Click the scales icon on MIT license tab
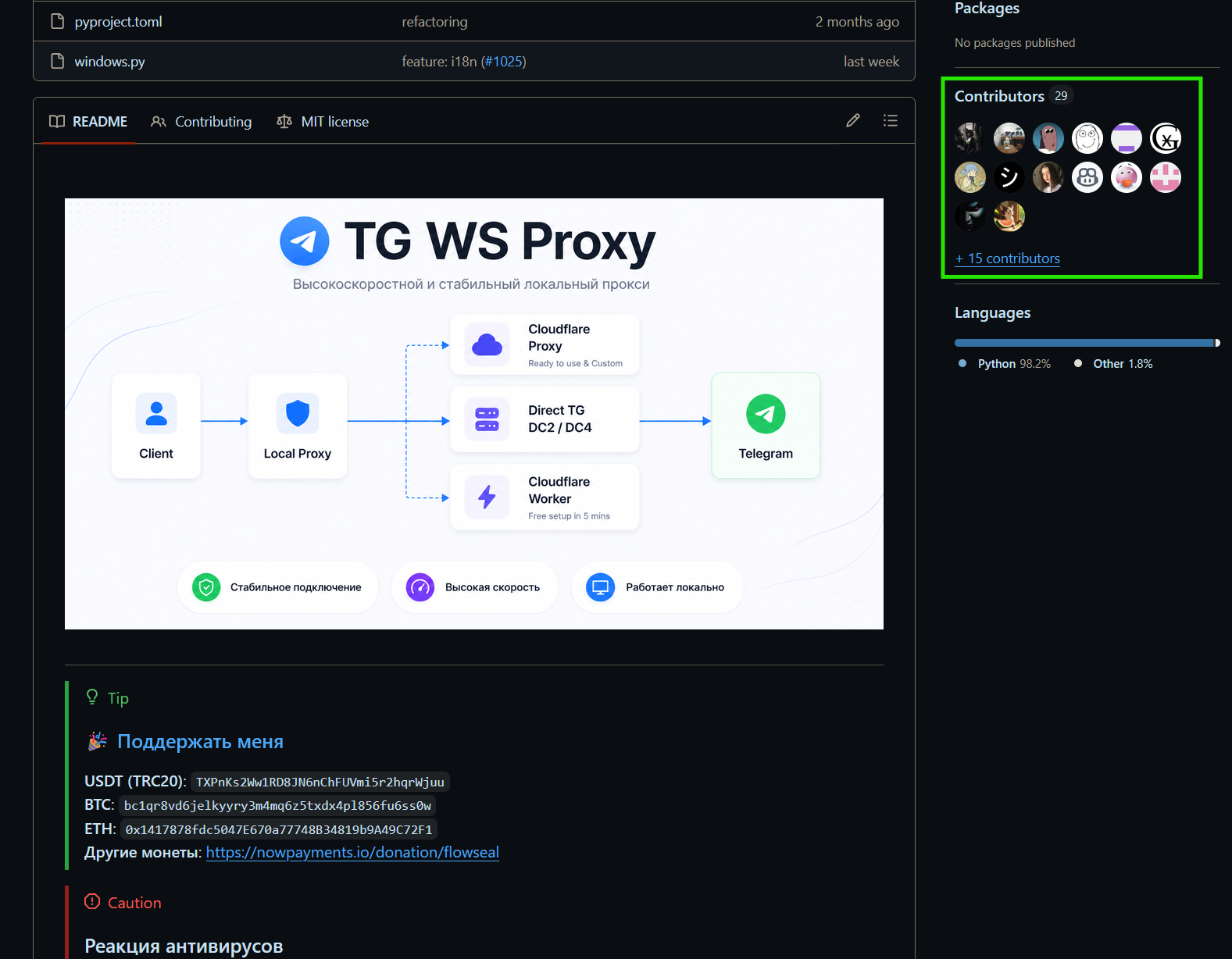The image size is (1232, 959). pos(284,121)
